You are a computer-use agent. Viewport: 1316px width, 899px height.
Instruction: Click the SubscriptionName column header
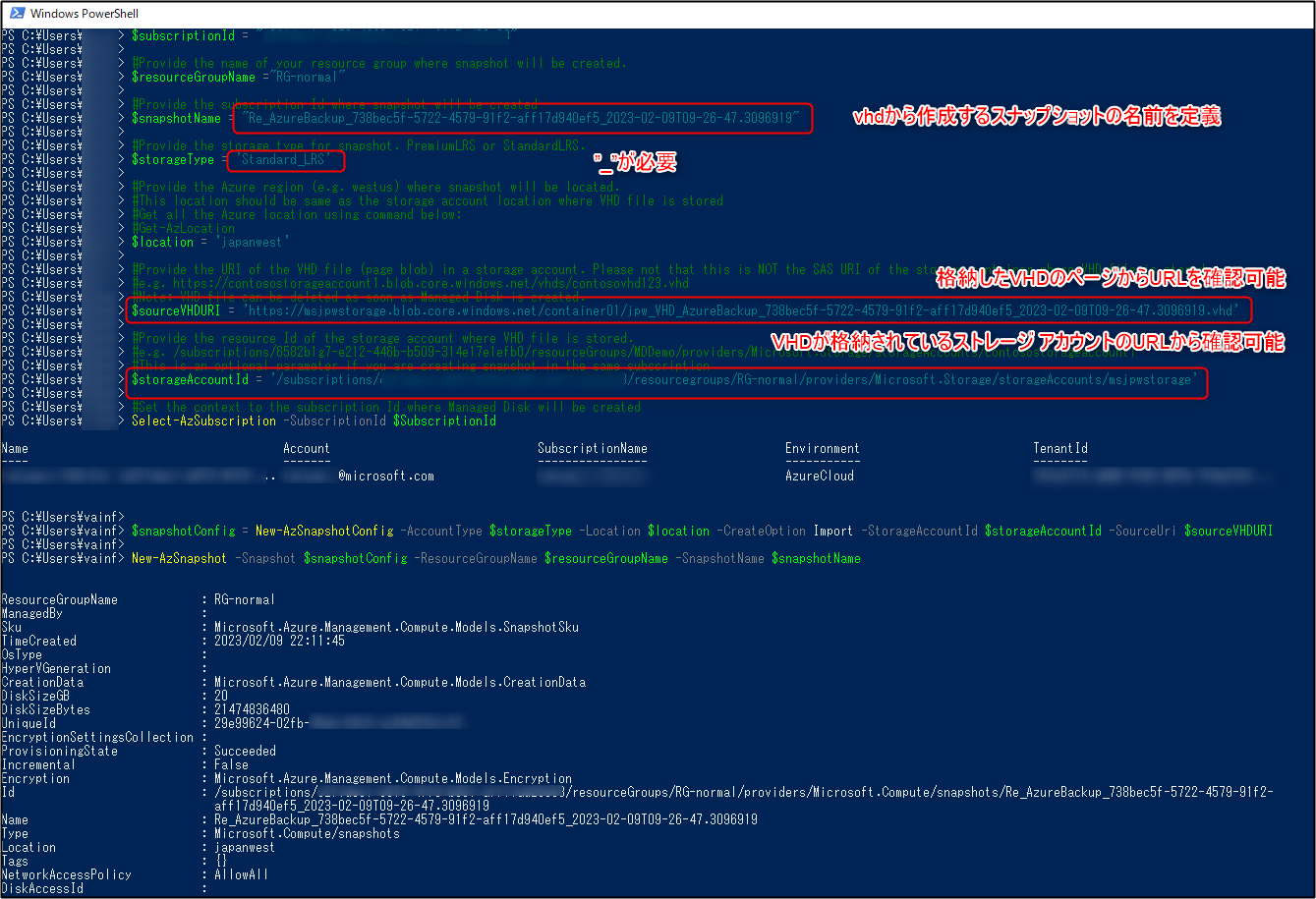[593, 448]
